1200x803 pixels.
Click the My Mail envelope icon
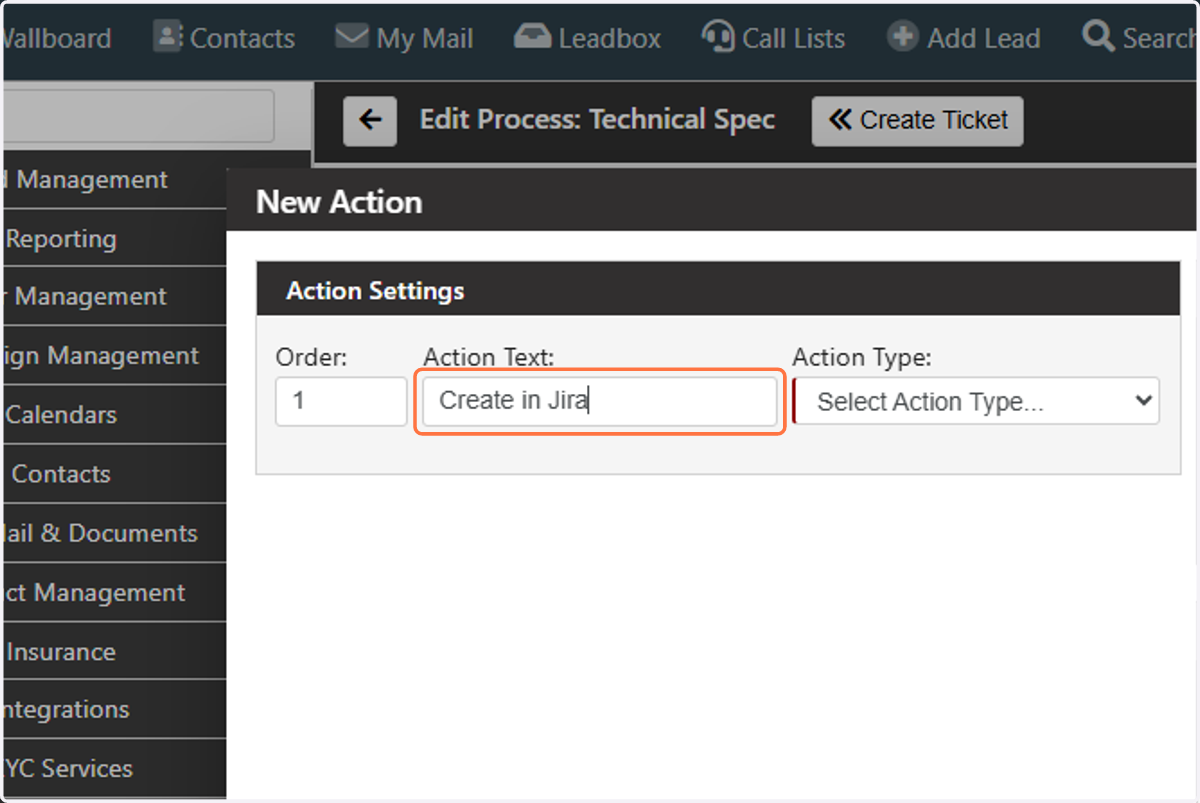point(351,37)
